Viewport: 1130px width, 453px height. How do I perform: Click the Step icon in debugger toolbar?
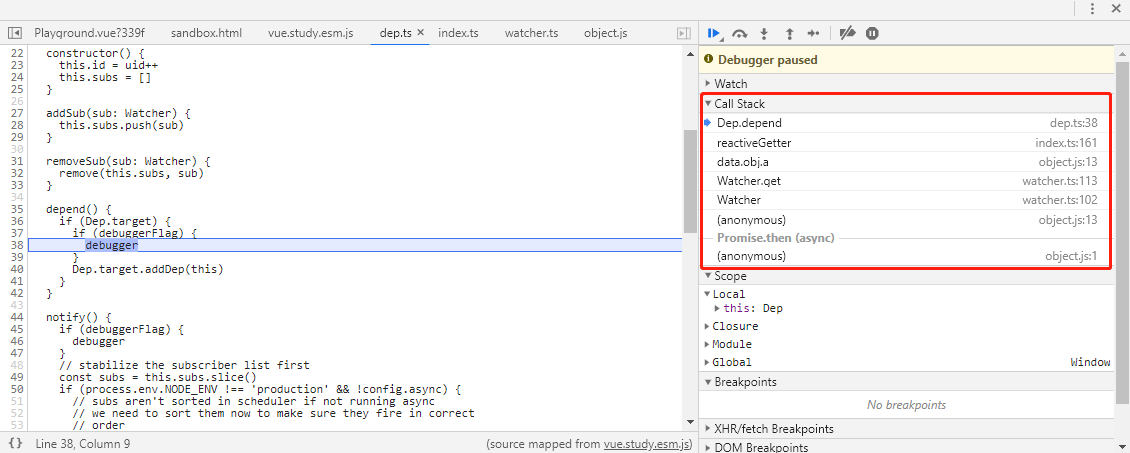coord(814,33)
